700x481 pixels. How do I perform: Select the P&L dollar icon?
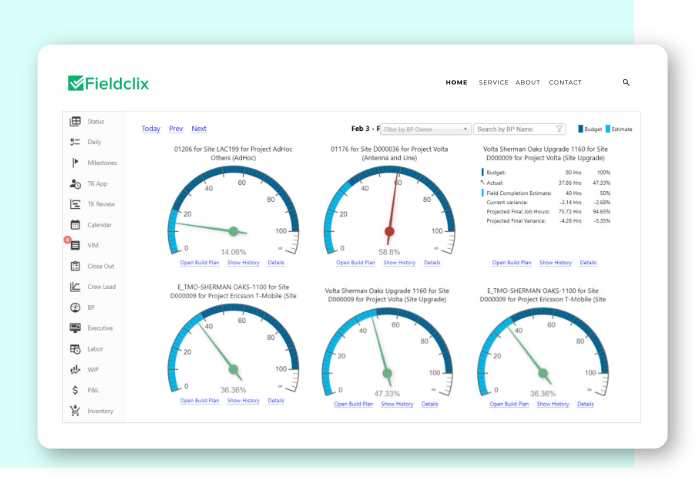(x=75, y=390)
